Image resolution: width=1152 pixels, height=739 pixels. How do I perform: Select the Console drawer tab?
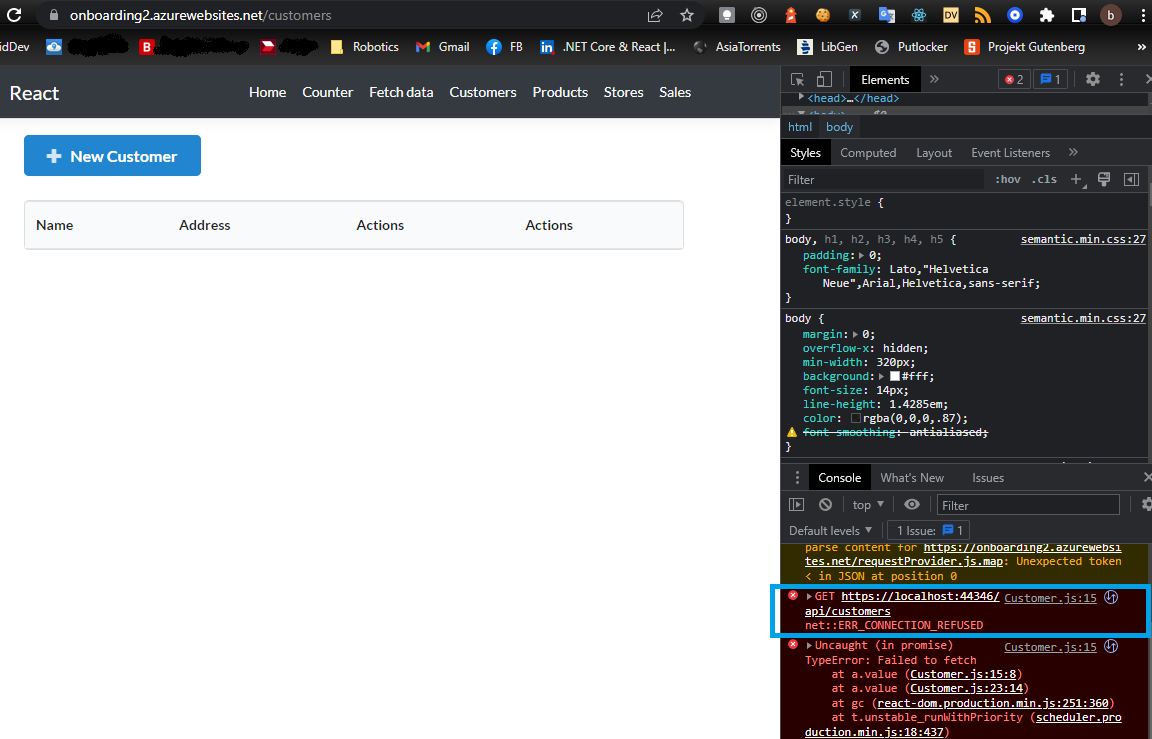pos(839,477)
